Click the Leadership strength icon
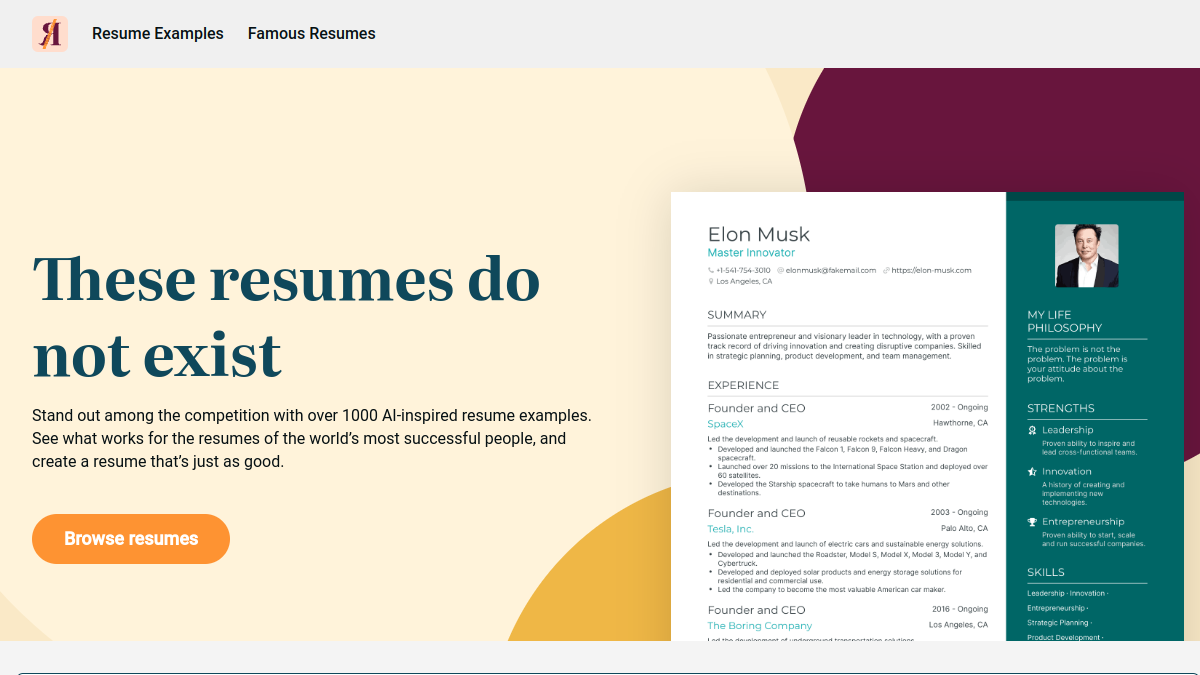The width and height of the screenshot is (1200, 675). [x=1032, y=430]
